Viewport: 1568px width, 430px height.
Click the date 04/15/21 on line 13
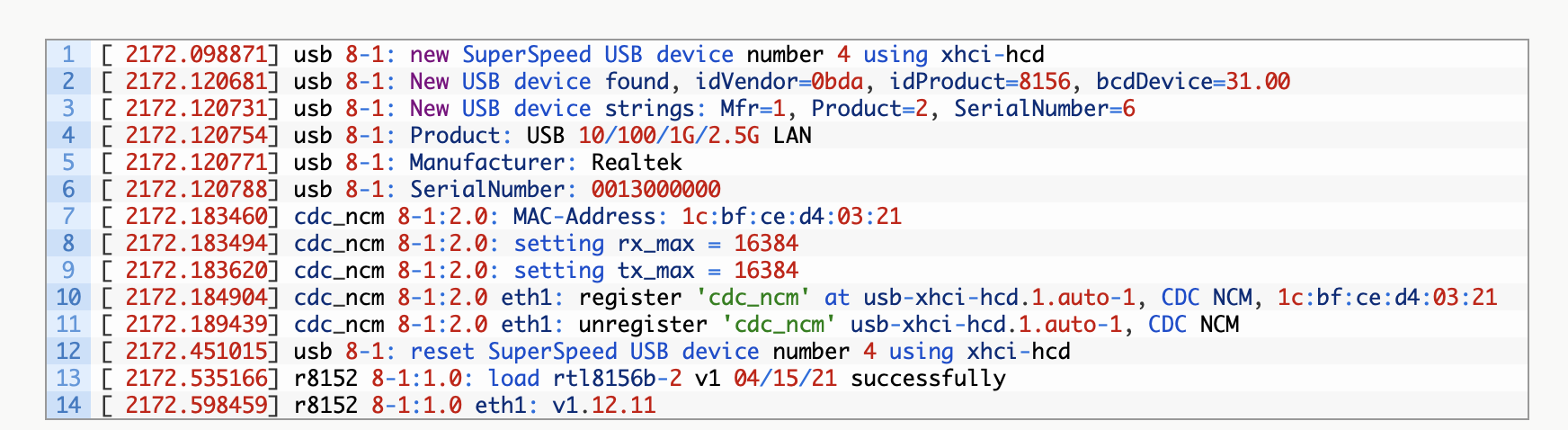(x=785, y=379)
